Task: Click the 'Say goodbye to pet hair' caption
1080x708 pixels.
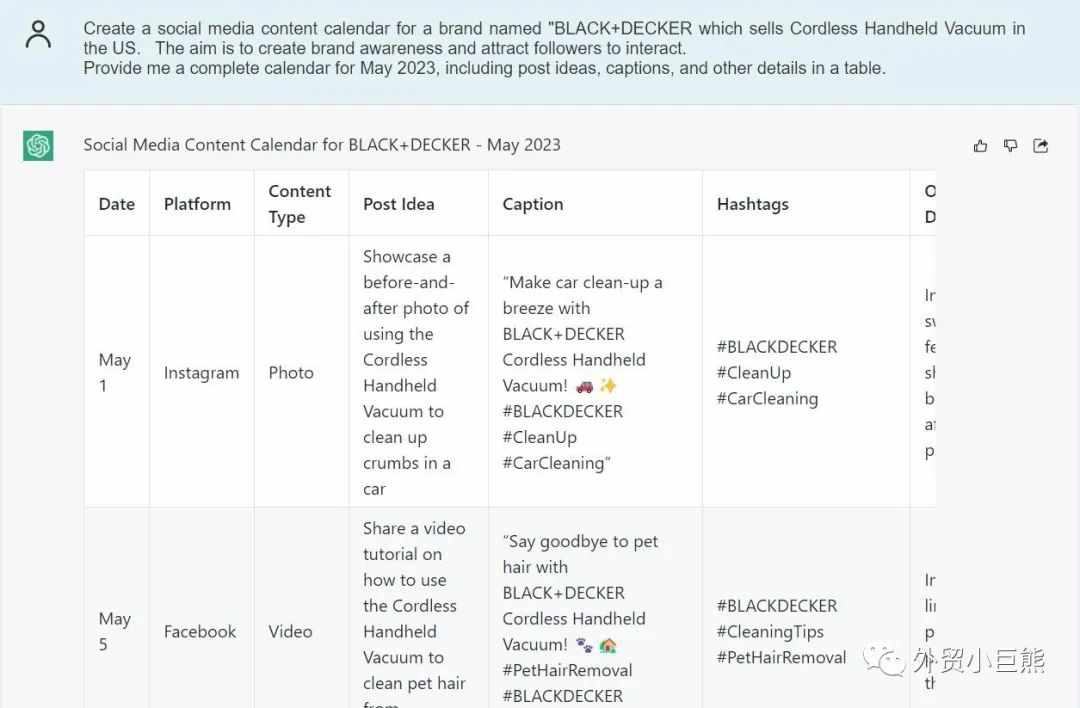Action: (581, 618)
